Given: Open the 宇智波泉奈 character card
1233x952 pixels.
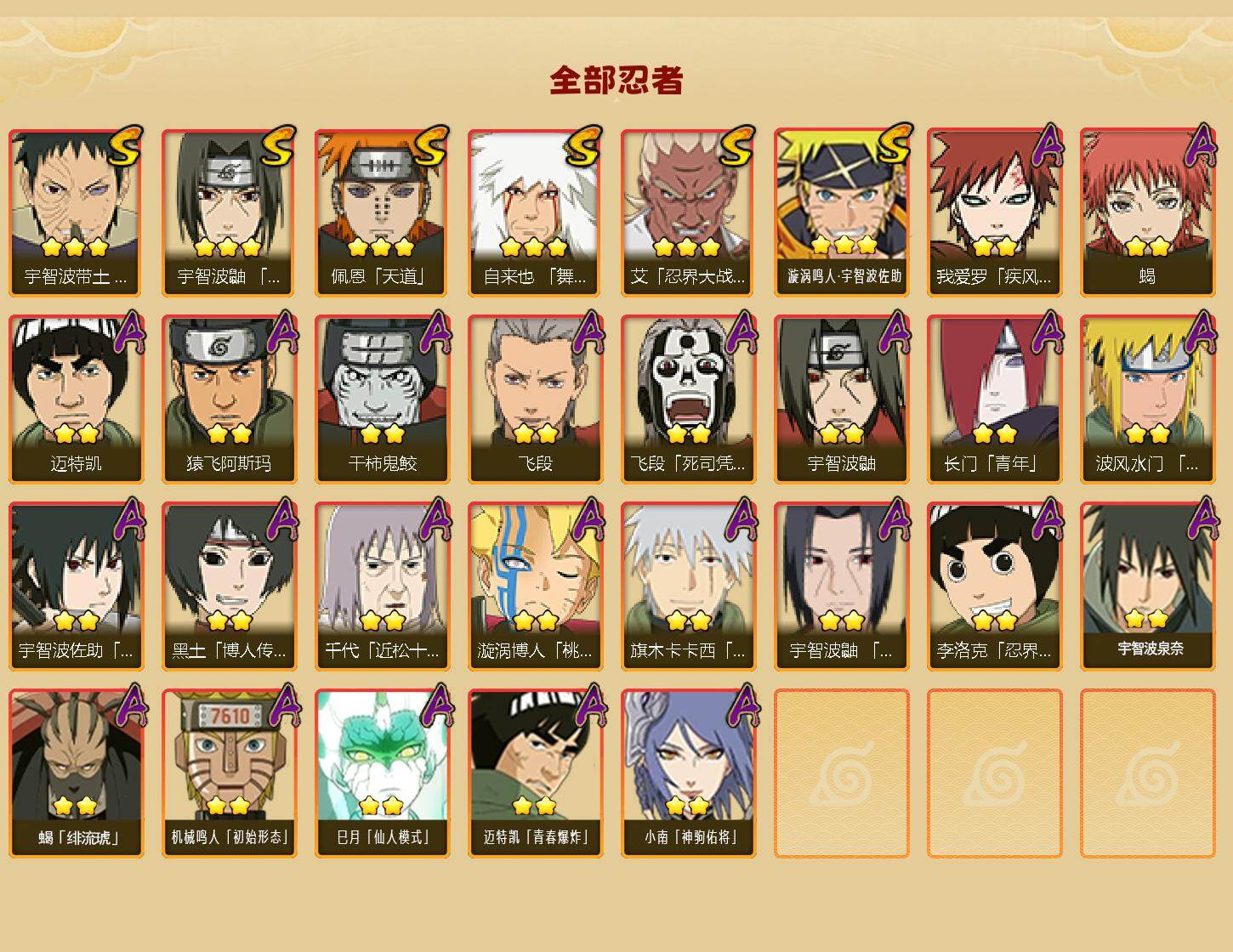Looking at the screenshot, I should click(1147, 586).
